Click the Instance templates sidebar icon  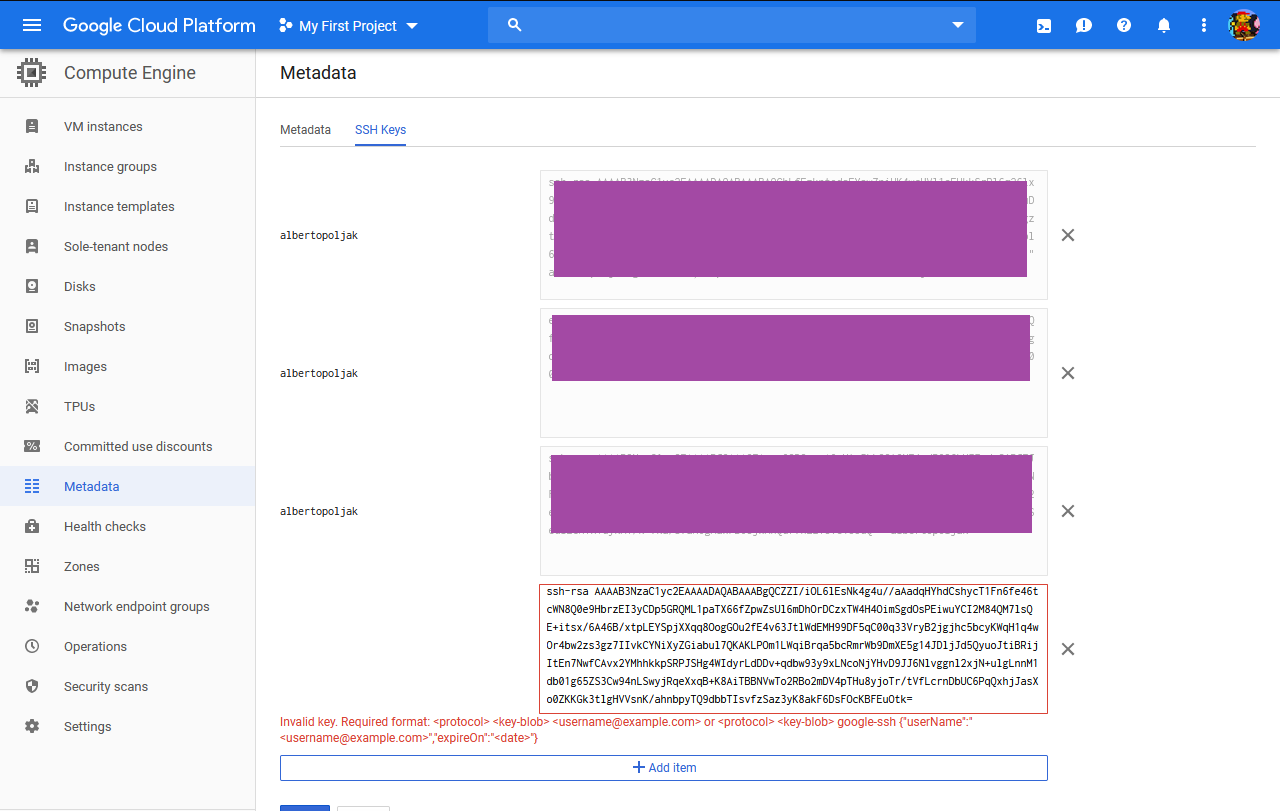coord(32,207)
